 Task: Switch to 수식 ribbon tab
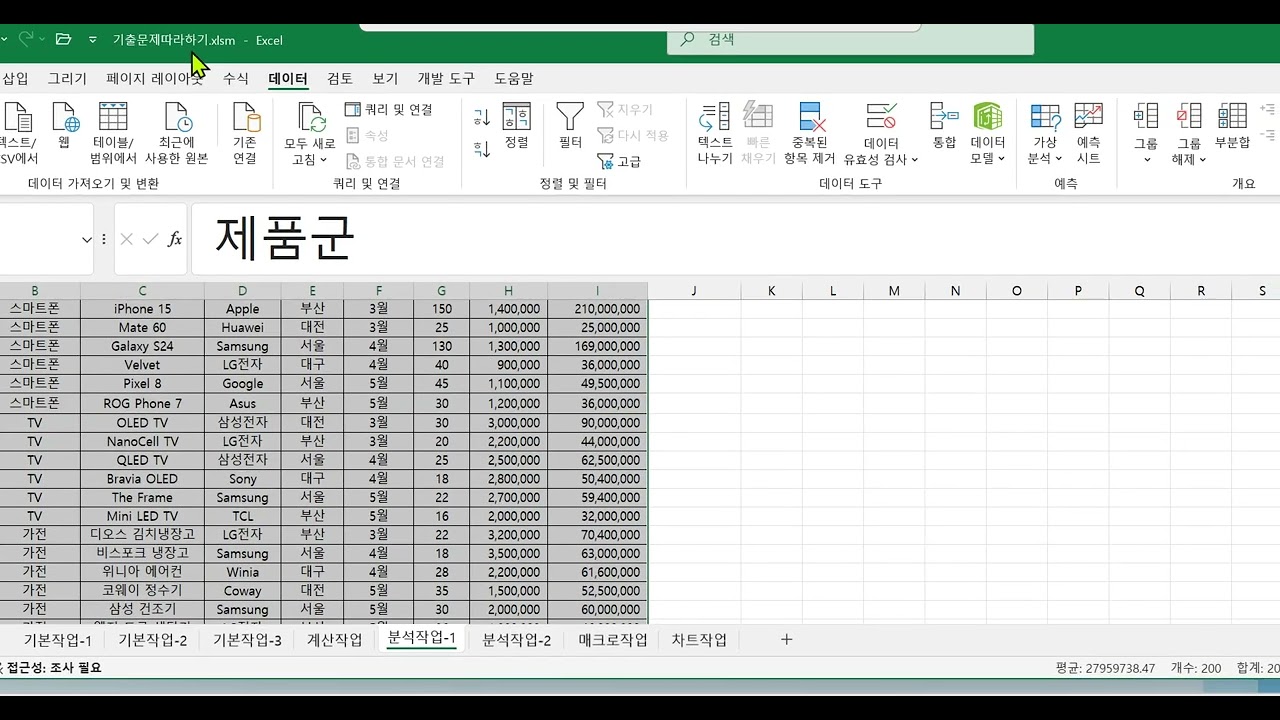(x=236, y=78)
